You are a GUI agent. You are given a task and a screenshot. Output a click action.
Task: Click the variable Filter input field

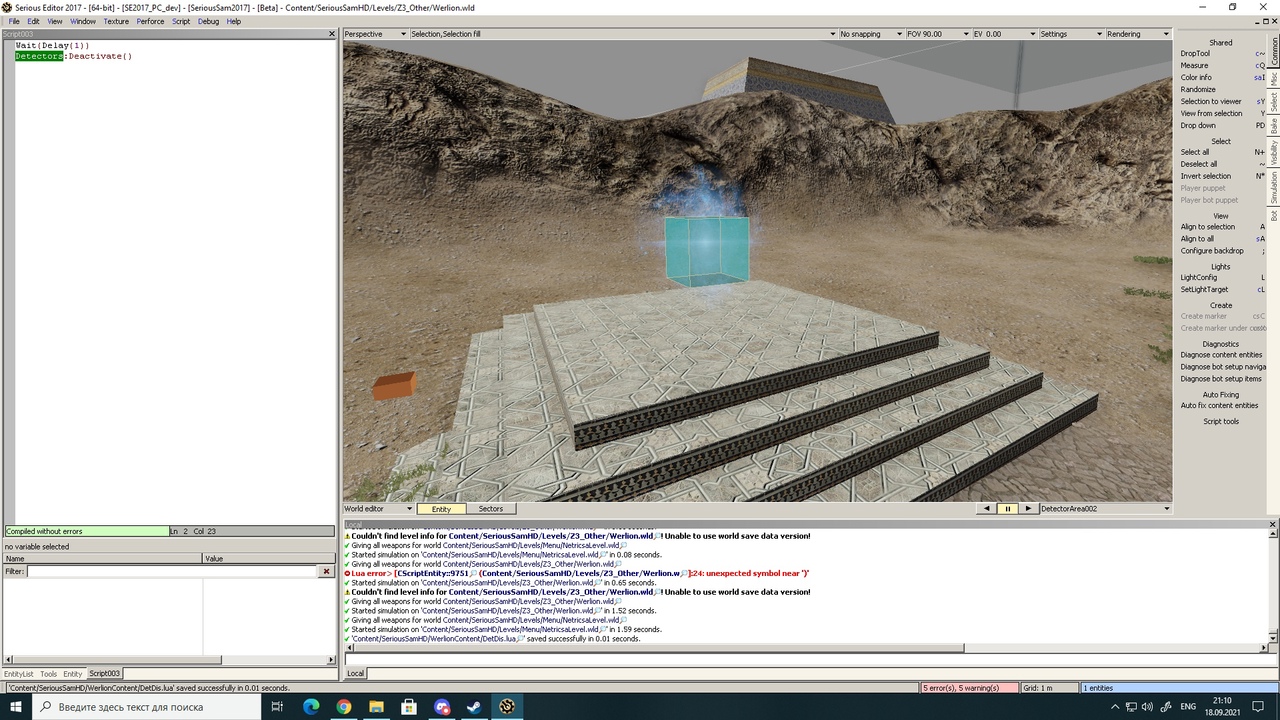click(x=171, y=572)
